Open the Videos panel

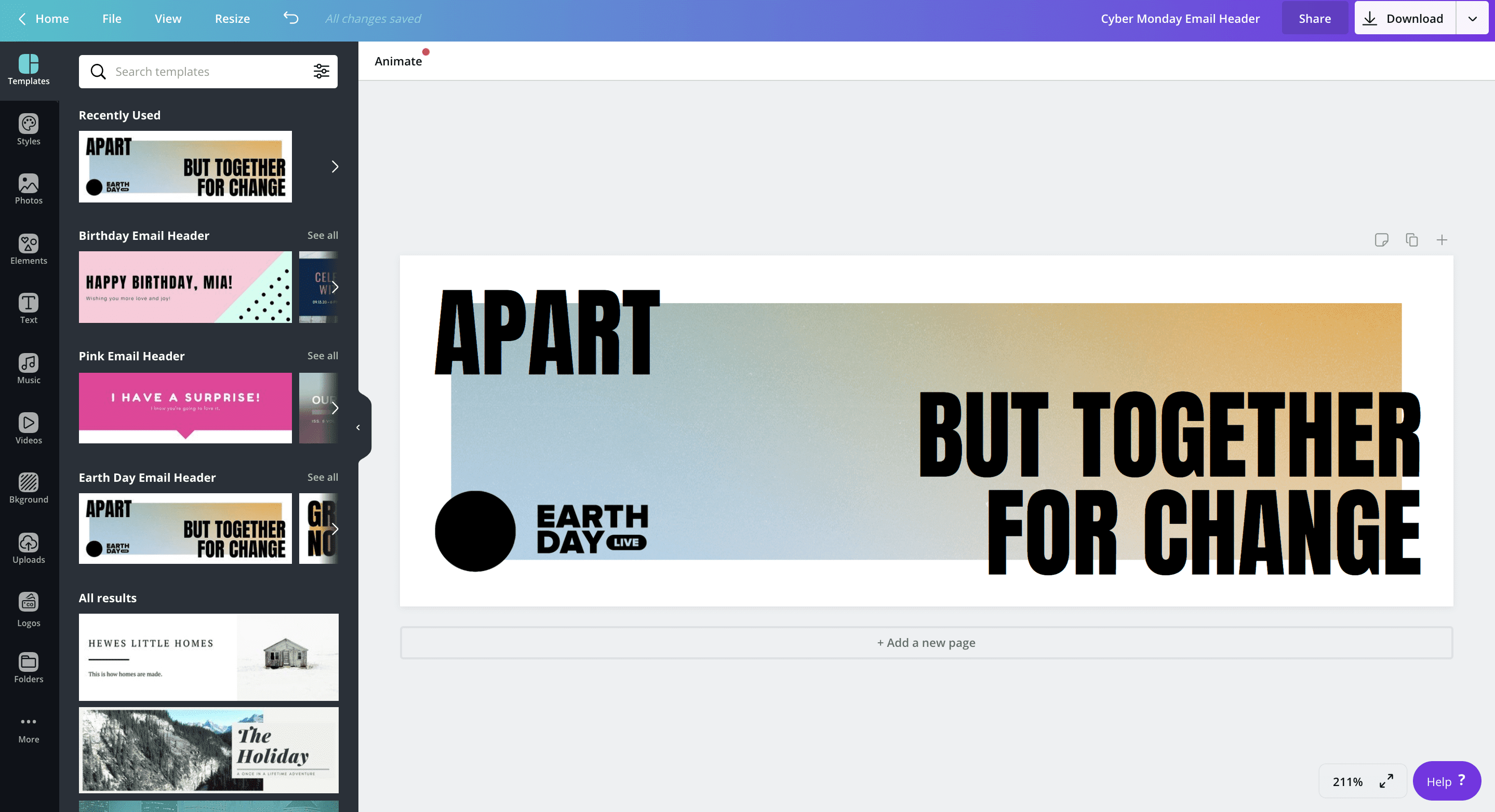click(x=28, y=430)
